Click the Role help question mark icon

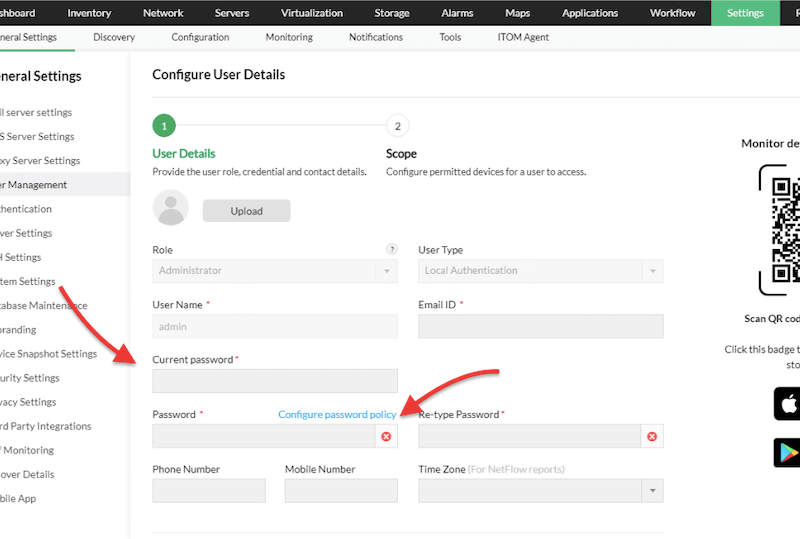coord(392,249)
